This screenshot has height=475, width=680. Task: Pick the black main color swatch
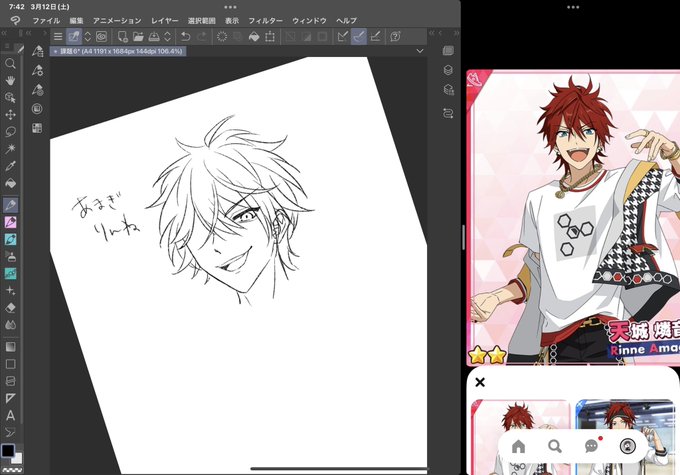click(x=7, y=450)
